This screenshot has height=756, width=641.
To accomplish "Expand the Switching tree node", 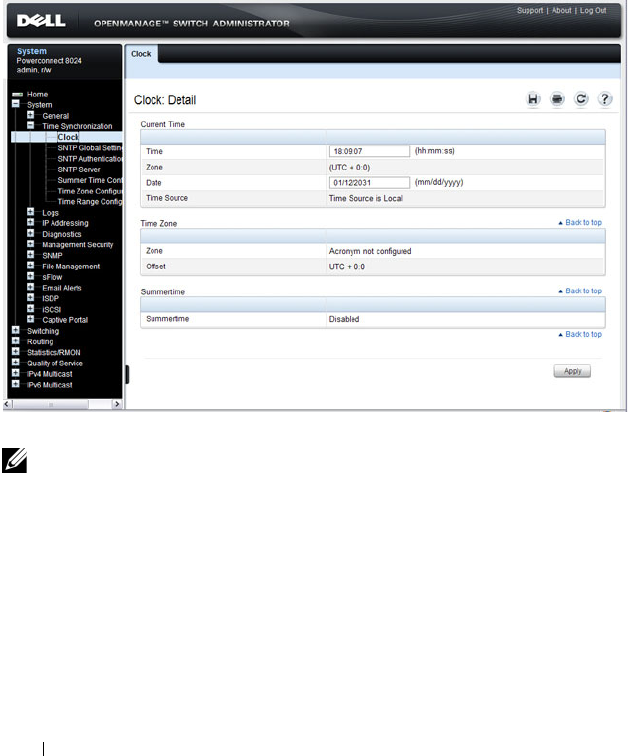I will coord(15,330).
